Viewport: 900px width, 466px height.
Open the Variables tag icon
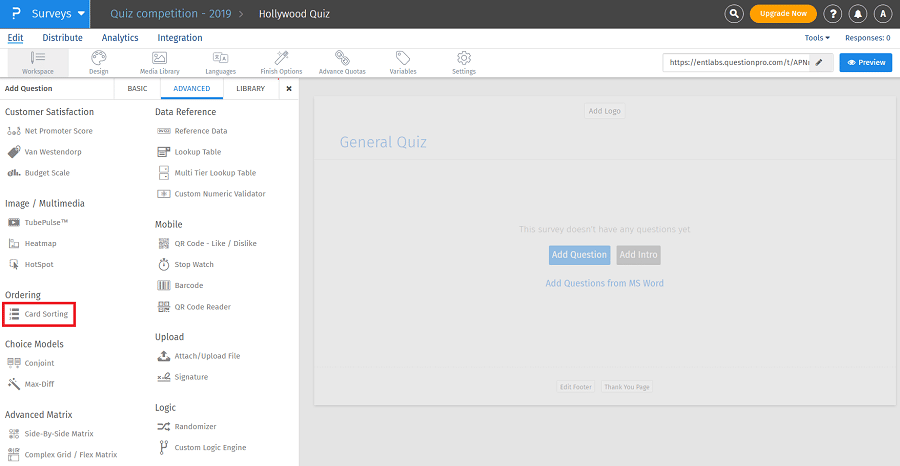tap(403, 63)
